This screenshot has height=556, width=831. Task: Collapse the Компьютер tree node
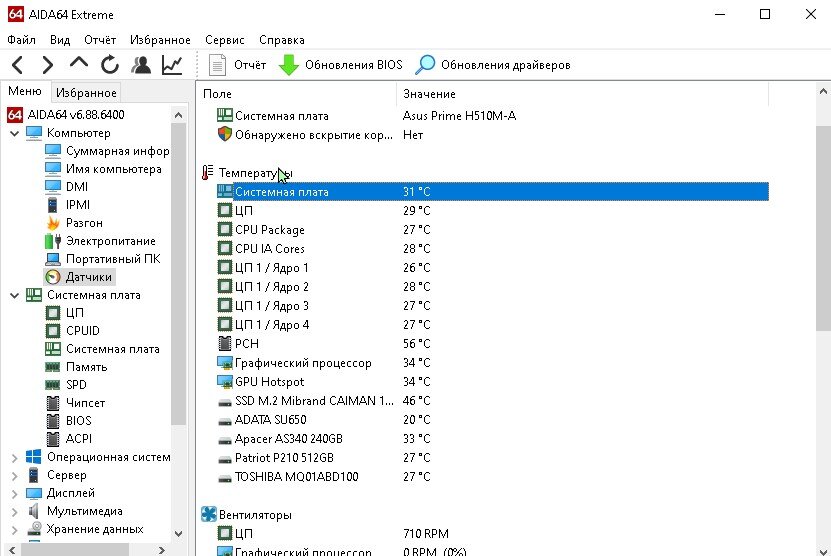14,133
